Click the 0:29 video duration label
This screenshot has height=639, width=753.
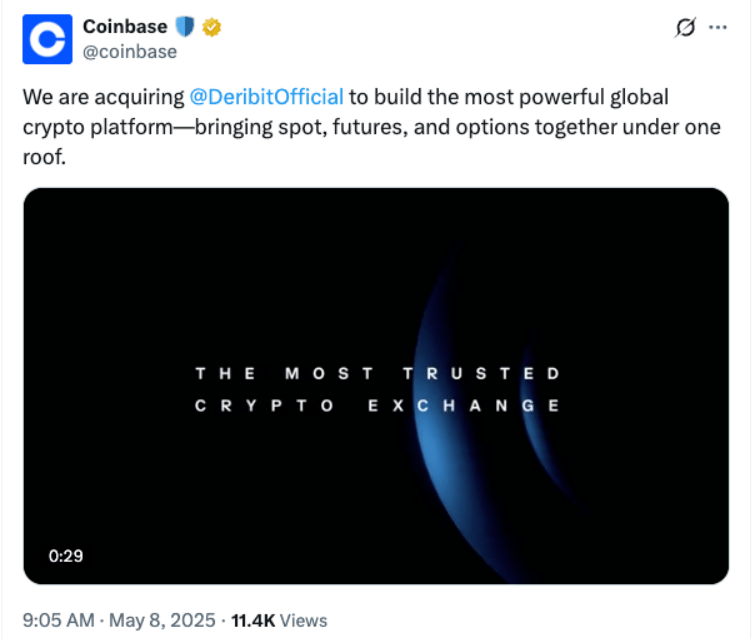(66, 556)
